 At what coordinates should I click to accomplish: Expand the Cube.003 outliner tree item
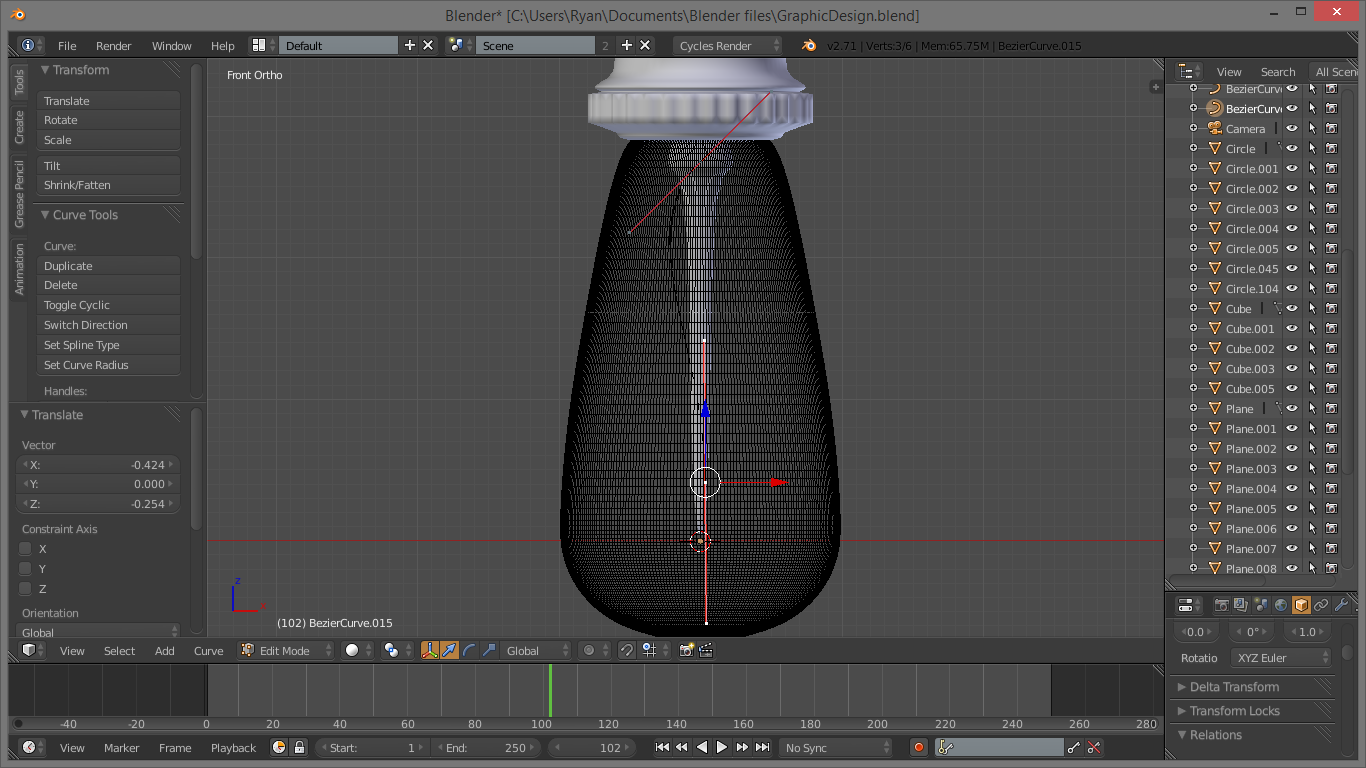coord(1193,368)
